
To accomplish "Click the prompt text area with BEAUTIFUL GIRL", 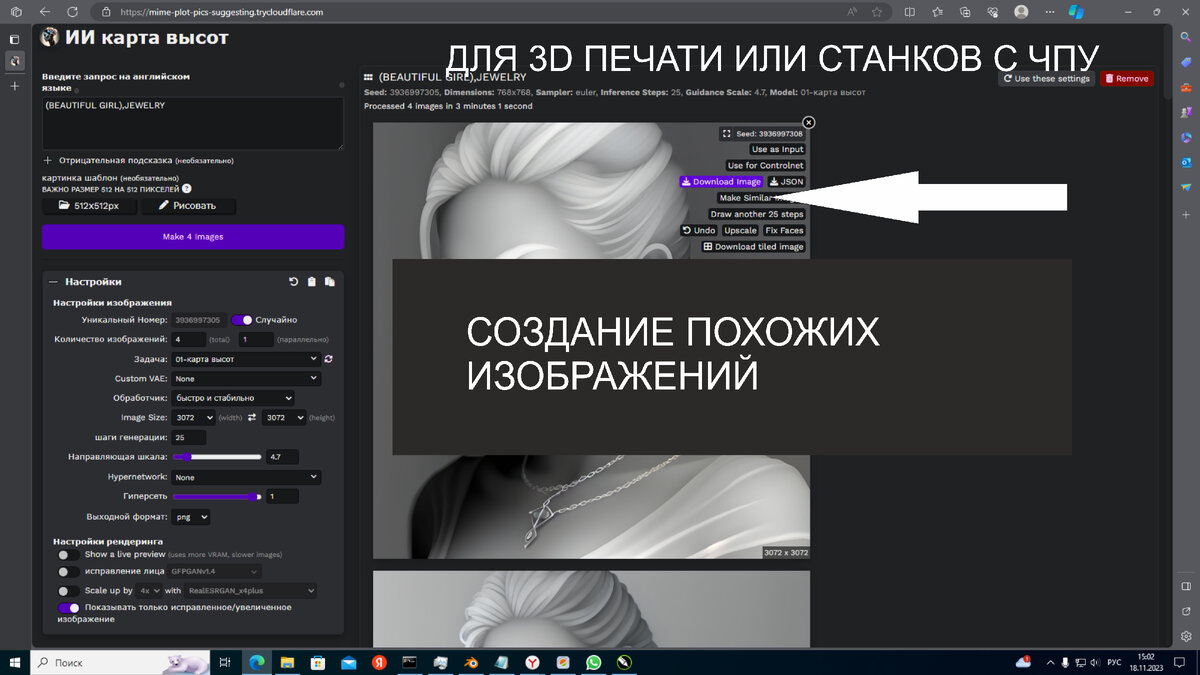I will point(193,124).
